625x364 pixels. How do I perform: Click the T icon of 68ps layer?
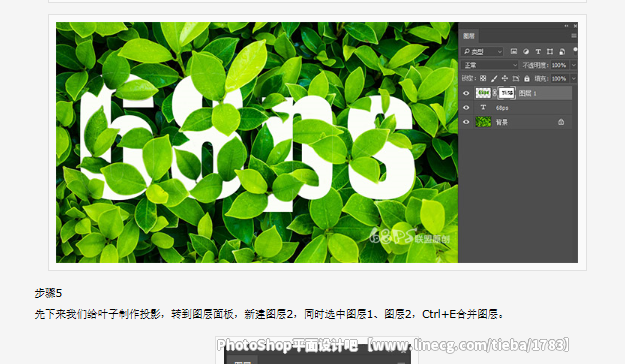point(483,108)
